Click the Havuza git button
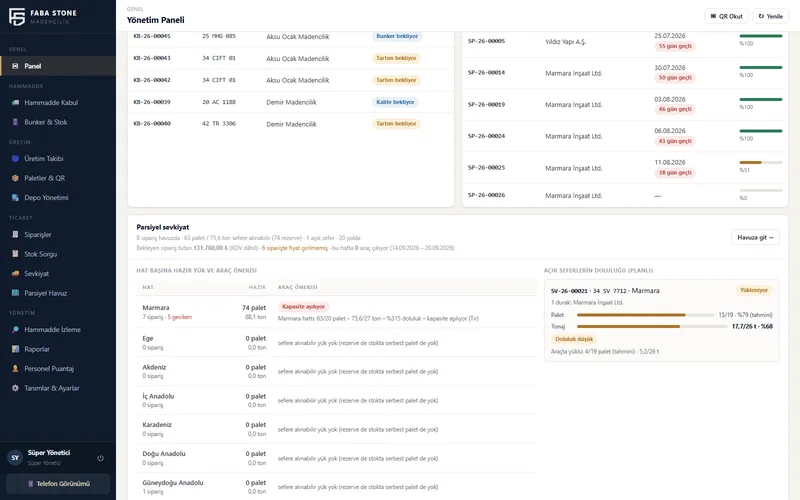800x500 pixels. point(755,237)
